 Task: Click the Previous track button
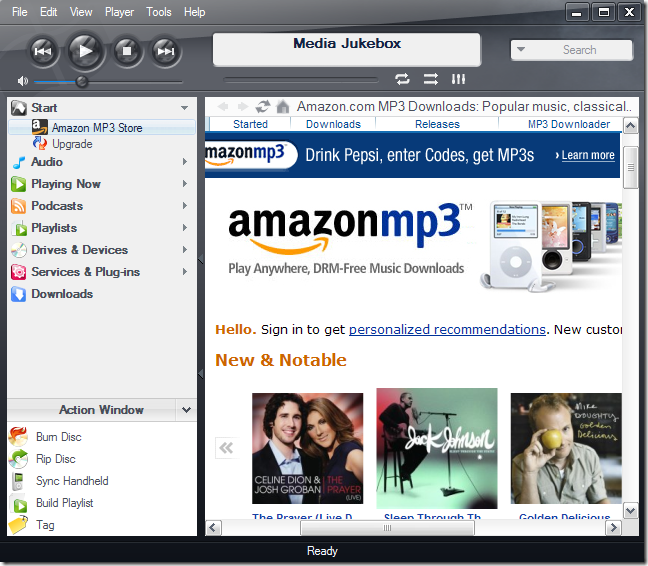pyautogui.click(x=43, y=51)
